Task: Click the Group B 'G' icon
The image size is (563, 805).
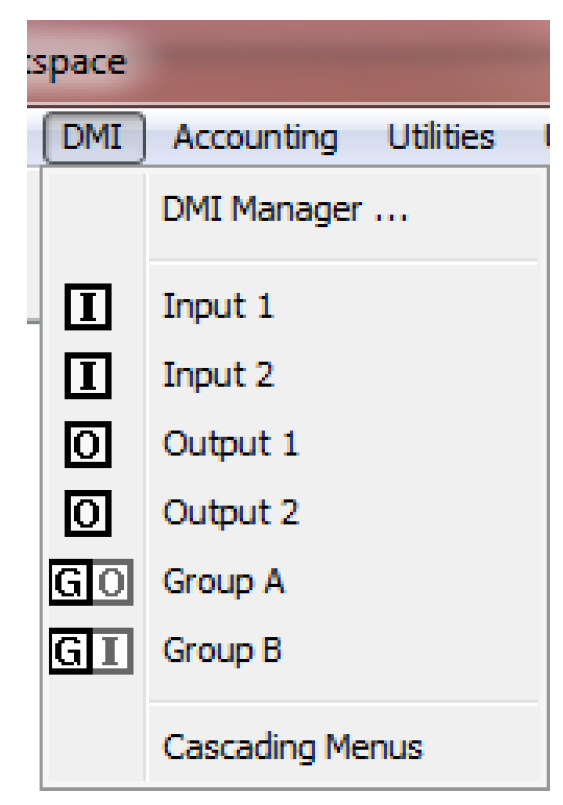Action: 70,651
